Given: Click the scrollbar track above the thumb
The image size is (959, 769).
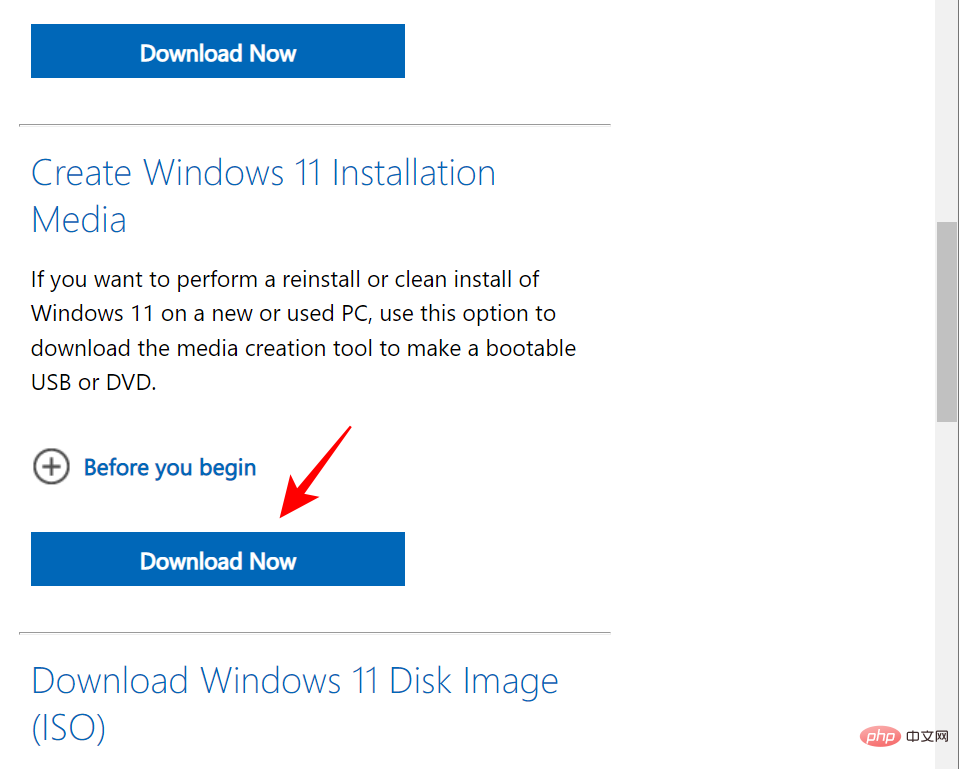Looking at the screenshot, I should pyautogui.click(x=947, y=110).
